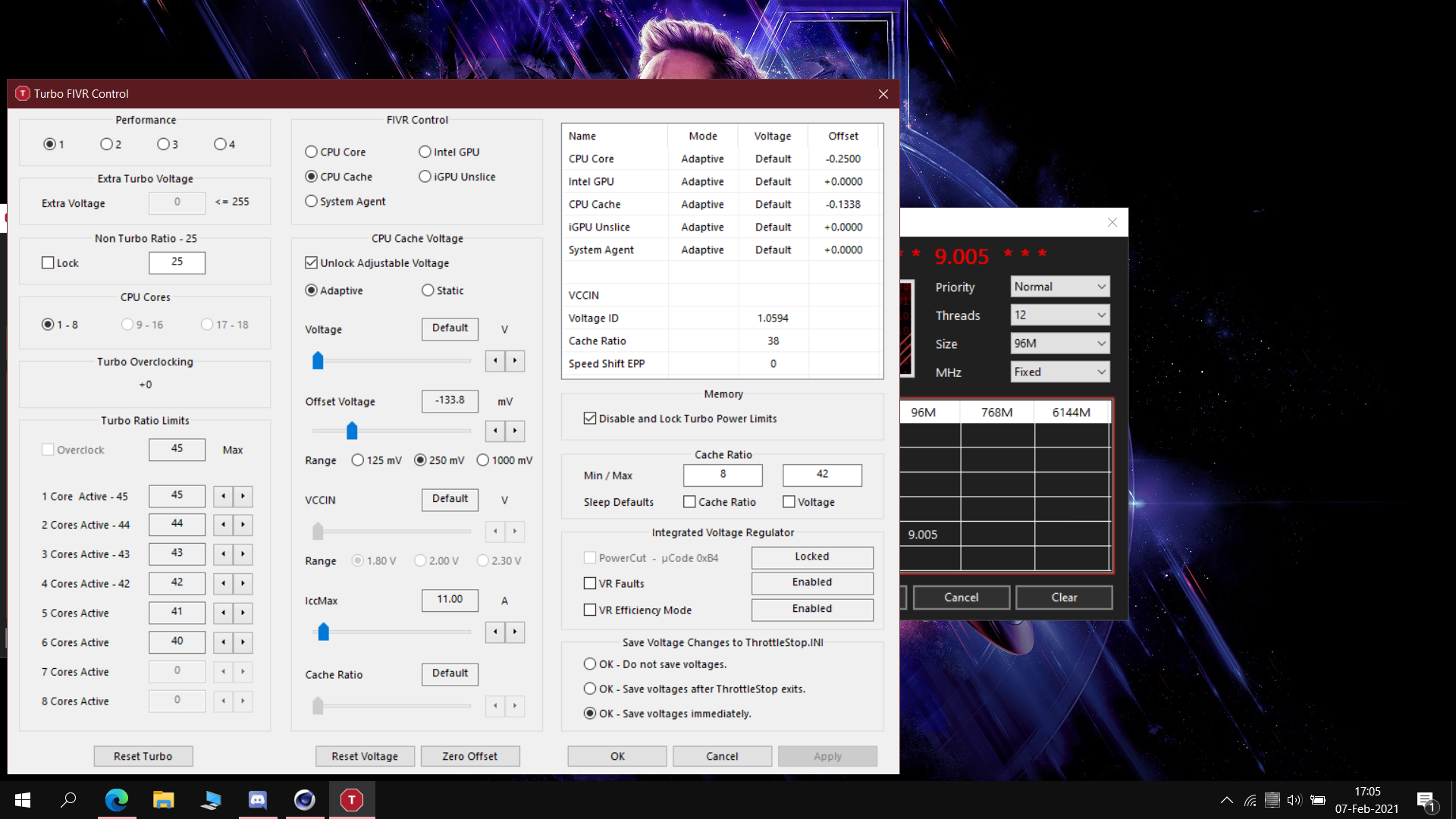Select System Agent radio option
The image size is (1456, 819).
tap(345, 201)
